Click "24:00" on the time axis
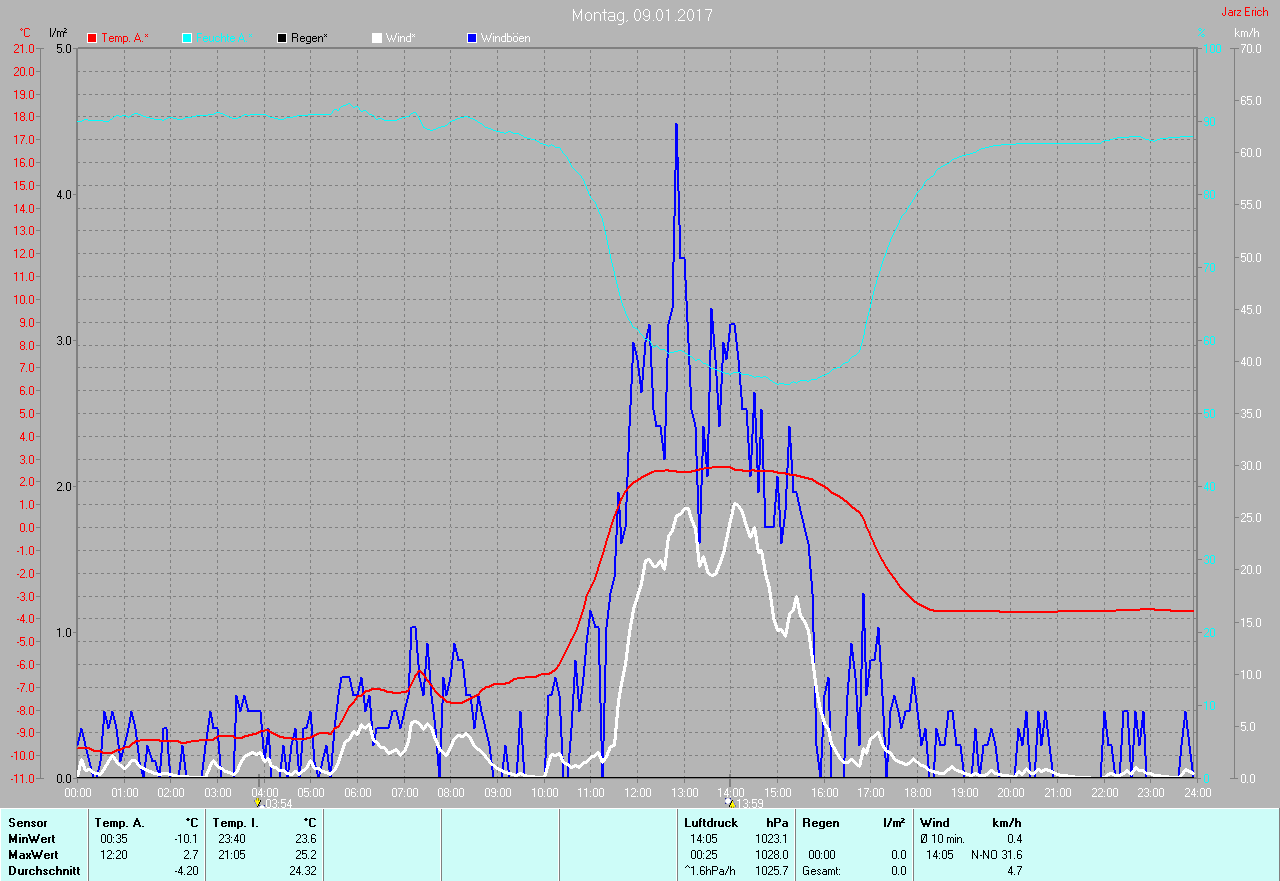The height and width of the screenshot is (881, 1280). (1197, 792)
